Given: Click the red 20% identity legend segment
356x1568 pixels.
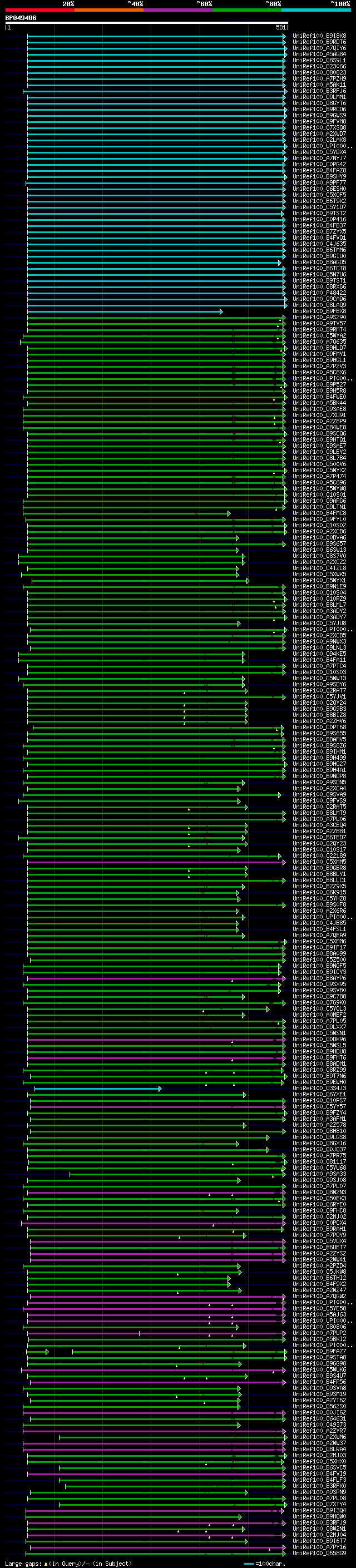Looking at the screenshot, I should [x=39, y=10].
